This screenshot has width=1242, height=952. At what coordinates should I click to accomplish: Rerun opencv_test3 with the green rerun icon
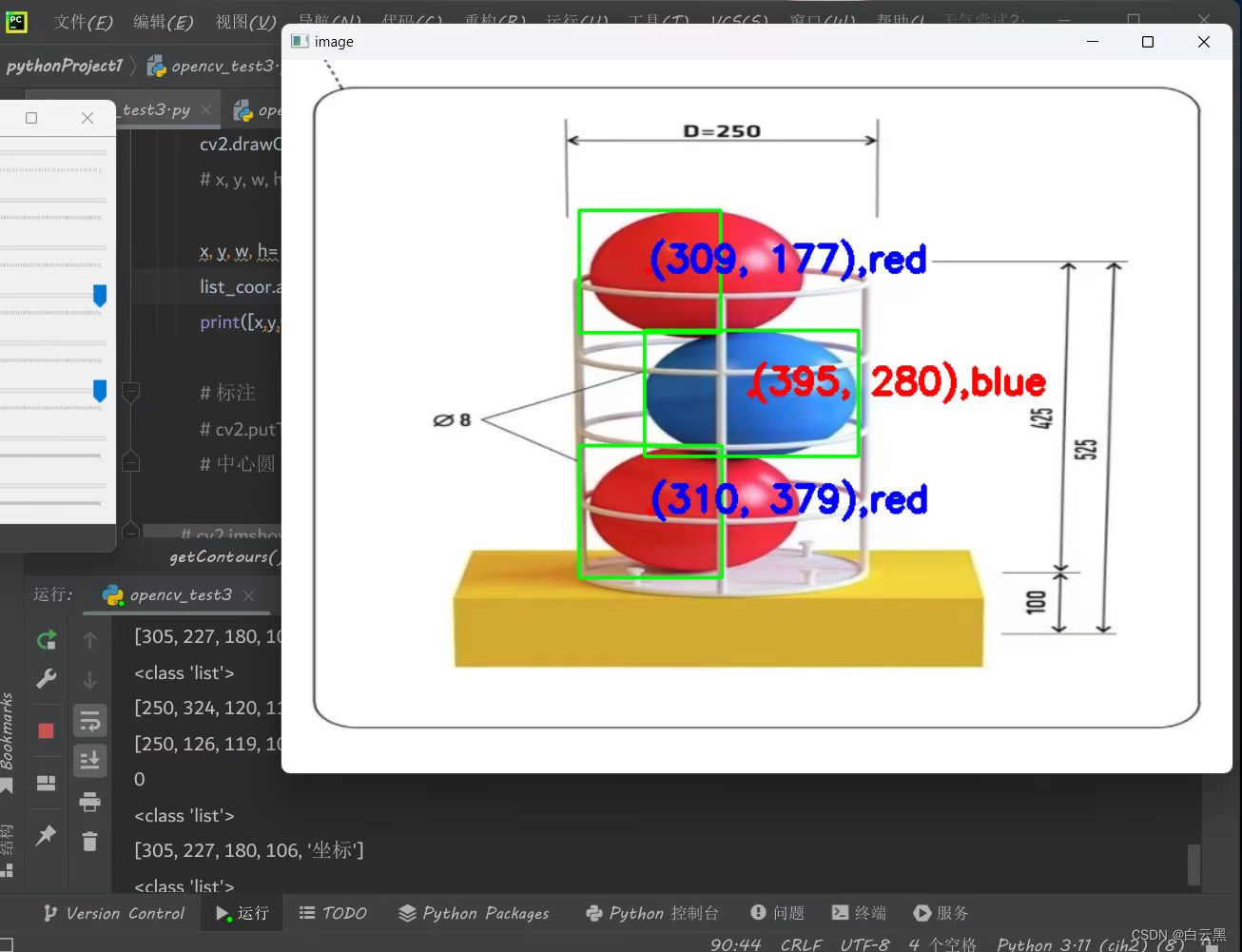coord(46,640)
